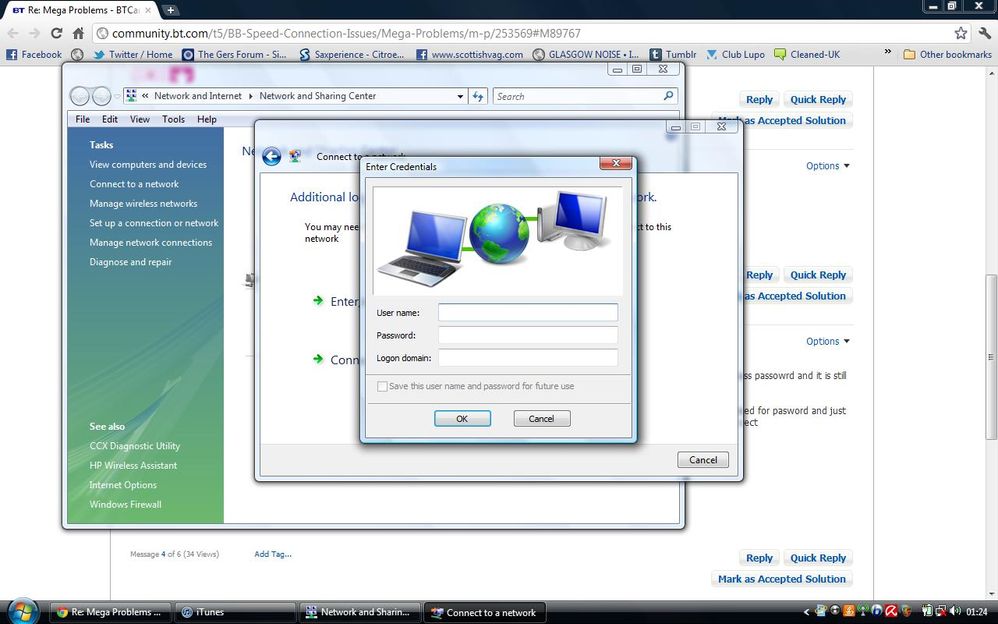Click the search magnifier in the Sharing Center search box
The width and height of the screenshot is (998, 624).
[x=668, y=96]
